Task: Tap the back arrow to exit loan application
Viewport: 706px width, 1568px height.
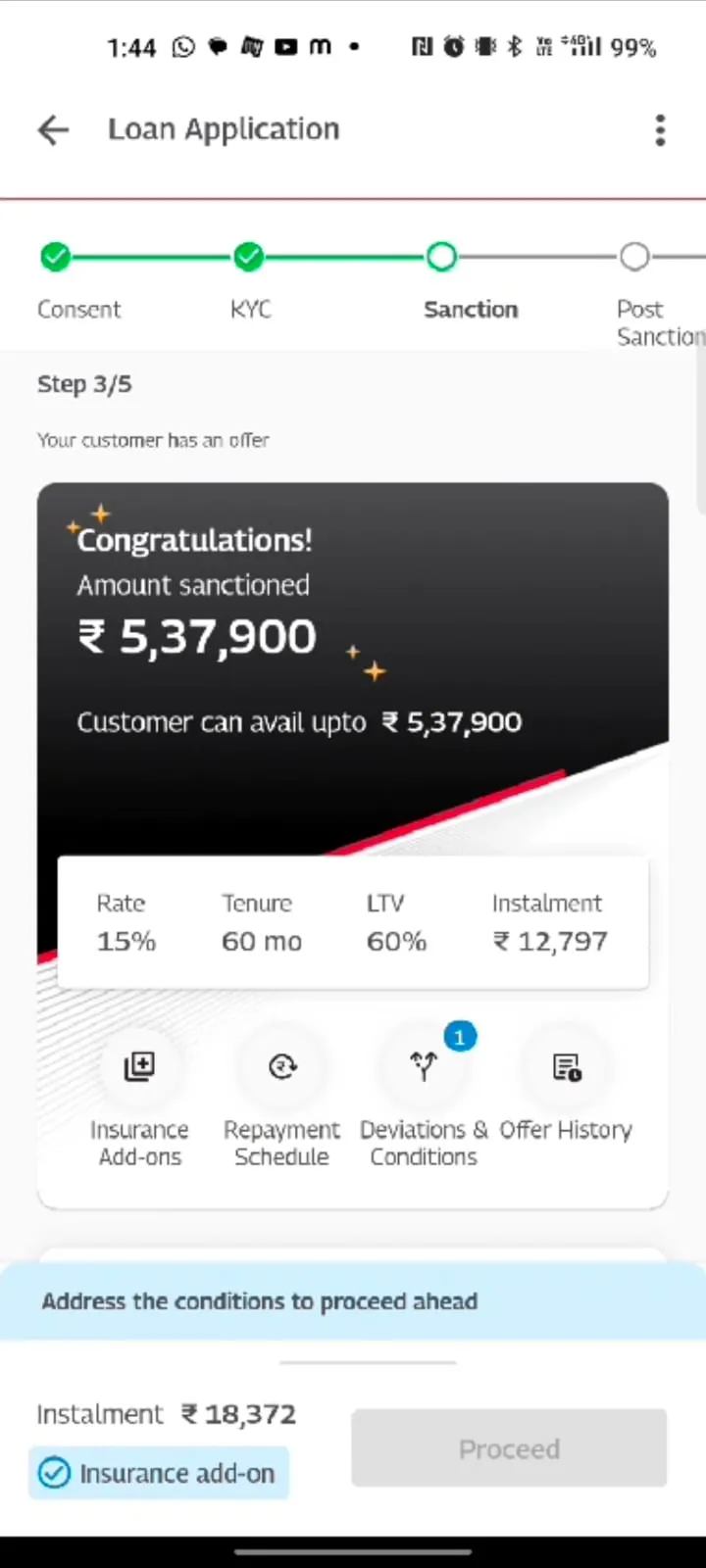Action: (52, 129)
